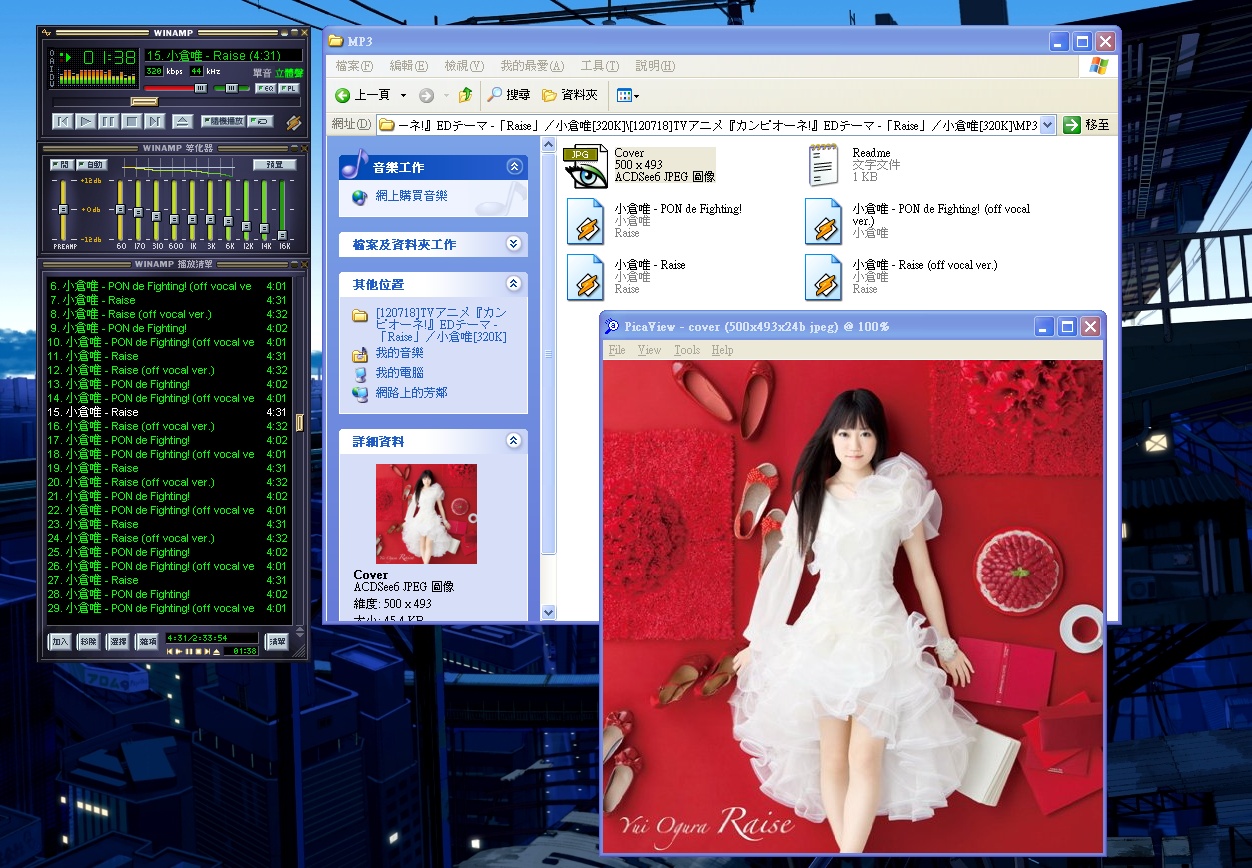Open PicaView's File menu
The width and height of the screenshot is (1252, 868).
pos(617,350)
